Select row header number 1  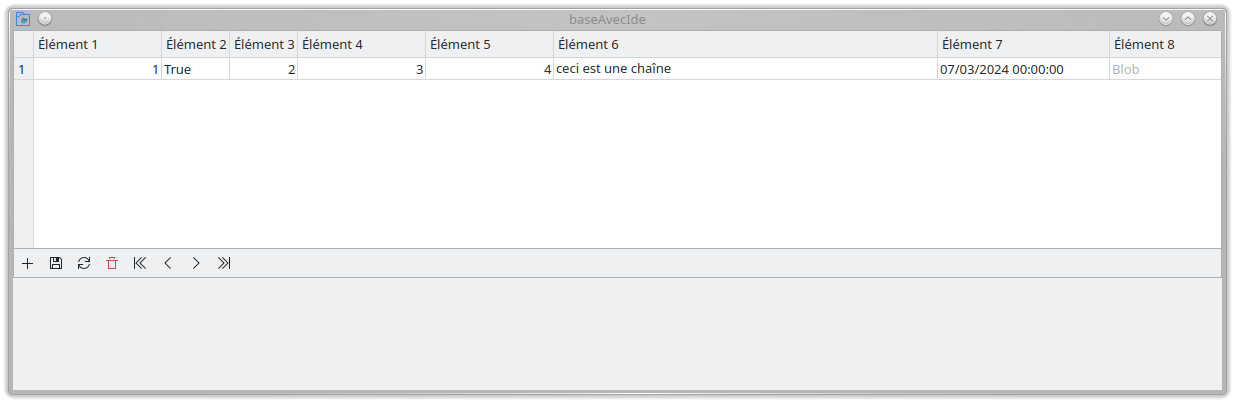23,69
